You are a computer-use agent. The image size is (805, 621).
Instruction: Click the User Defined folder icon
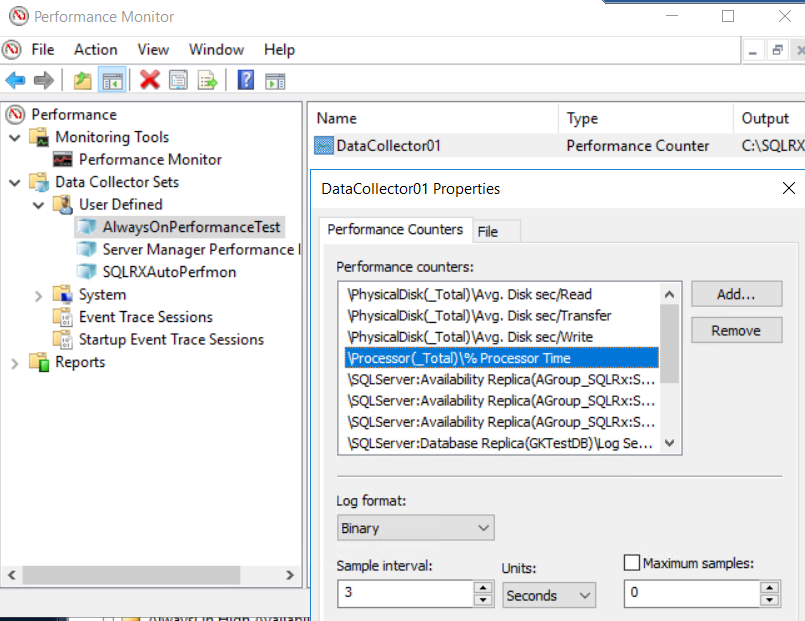[x=63, y=204]
